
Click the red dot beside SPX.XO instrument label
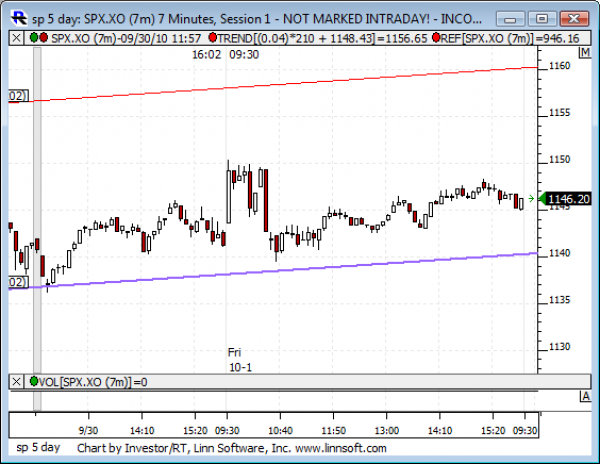[x=44, y=37]
